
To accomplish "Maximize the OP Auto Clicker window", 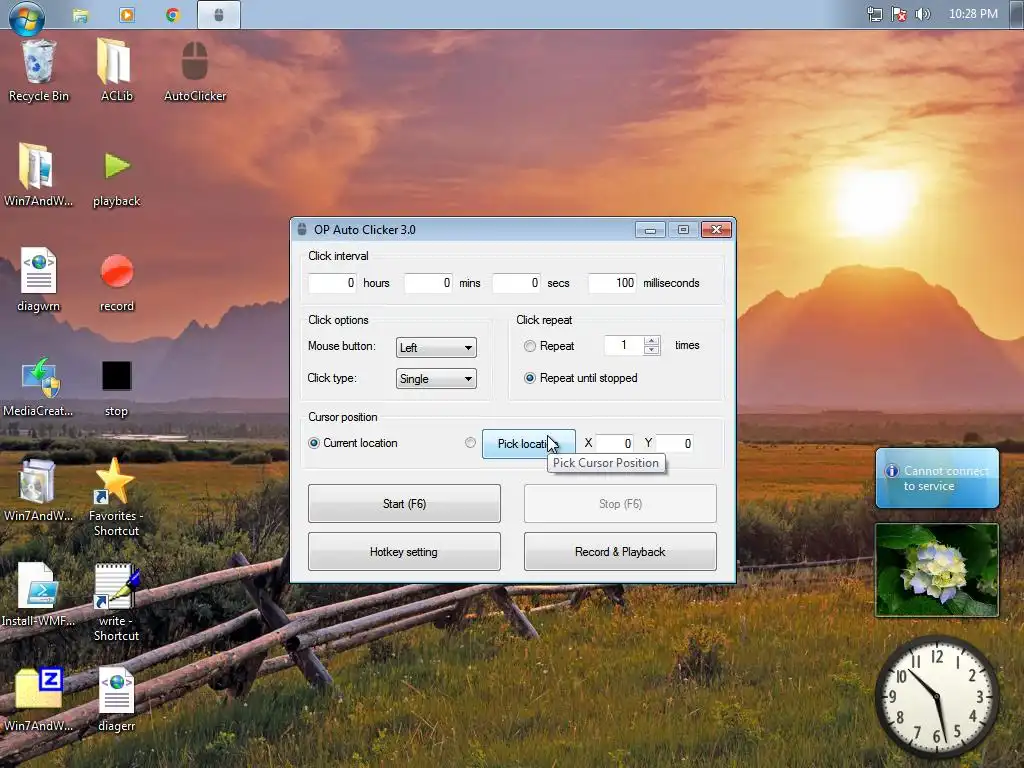I will pyautogui.click(x=683, y=230).
